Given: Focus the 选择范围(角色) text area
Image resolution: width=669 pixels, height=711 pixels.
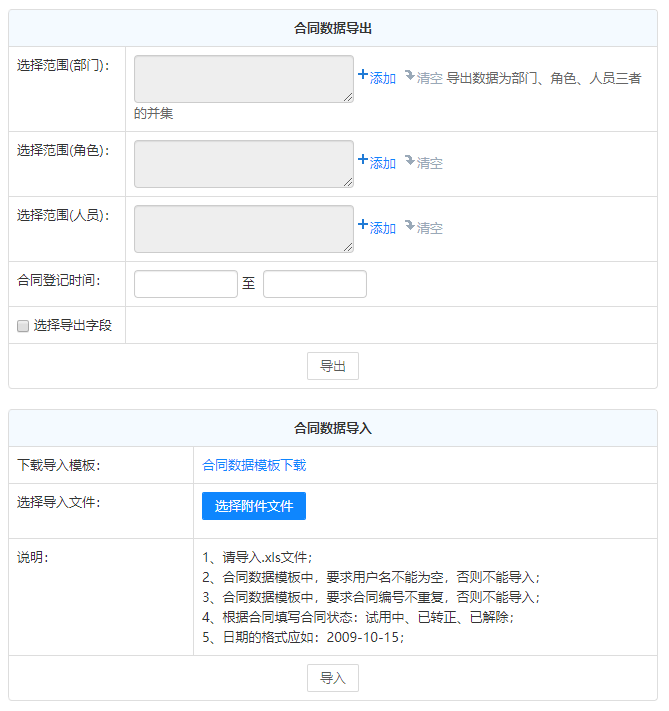Looking at the screenshot, I should tap(243, 163).
